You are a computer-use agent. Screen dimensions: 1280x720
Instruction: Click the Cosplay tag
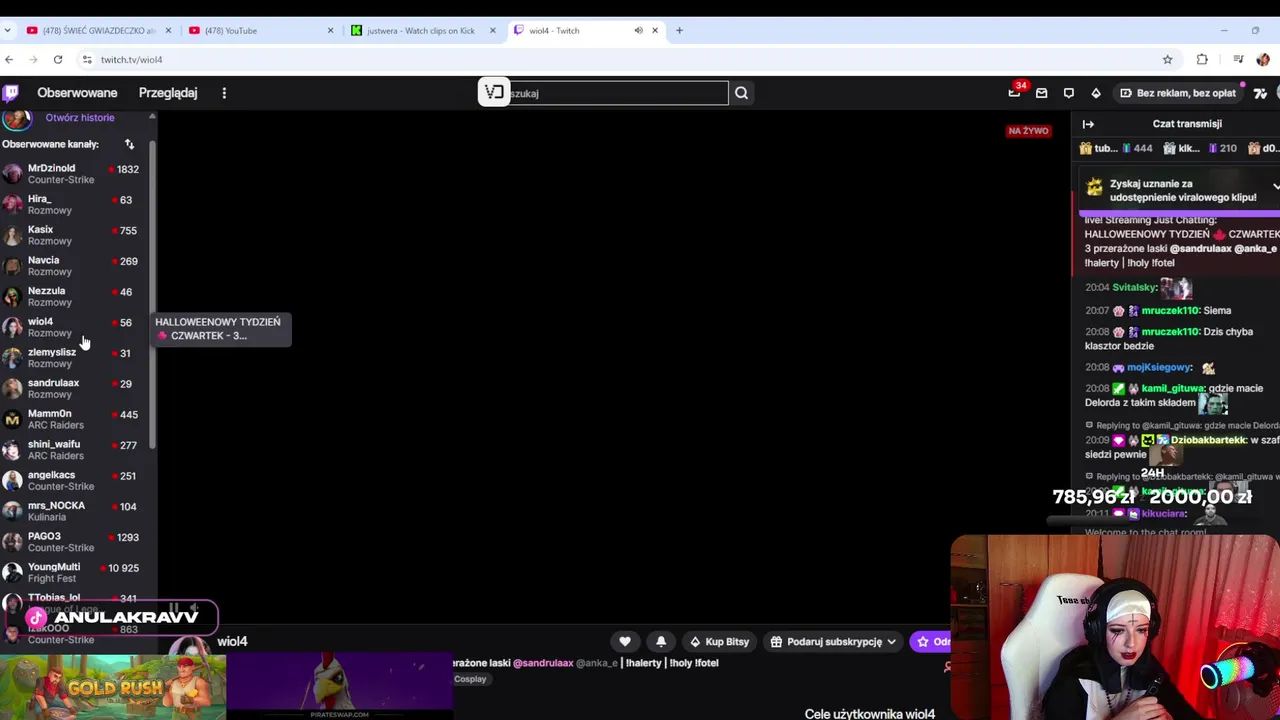470,679
